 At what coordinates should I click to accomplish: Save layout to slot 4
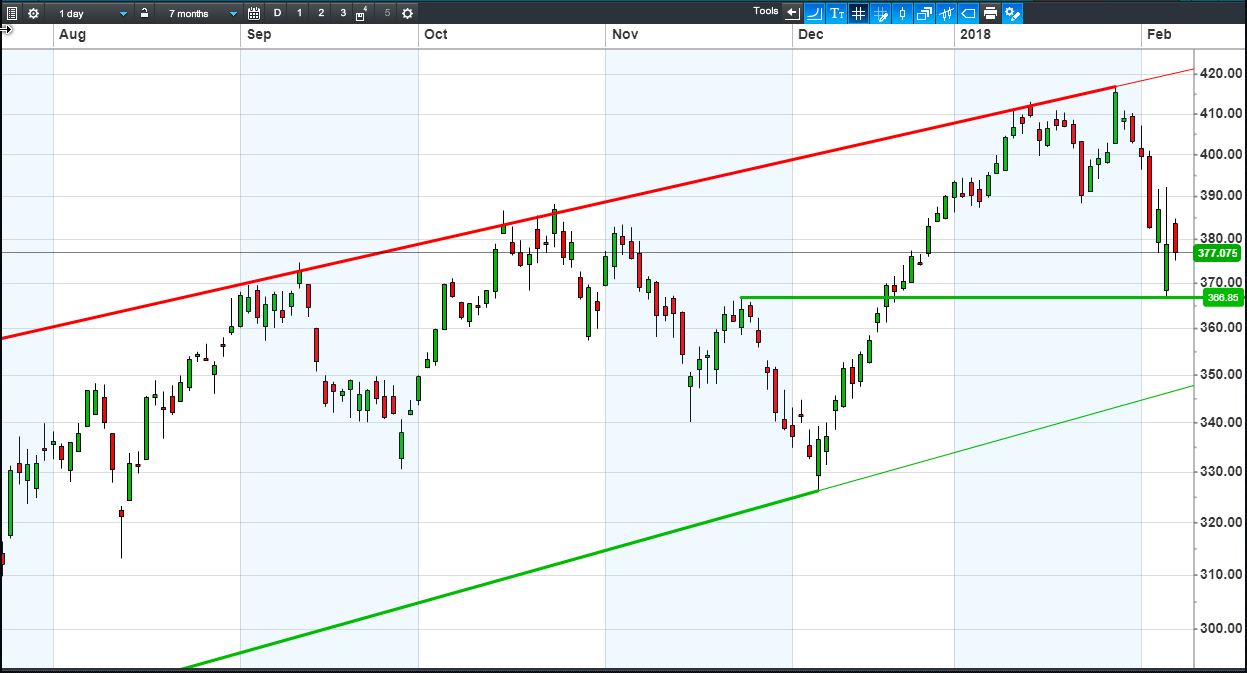[362, 13]
